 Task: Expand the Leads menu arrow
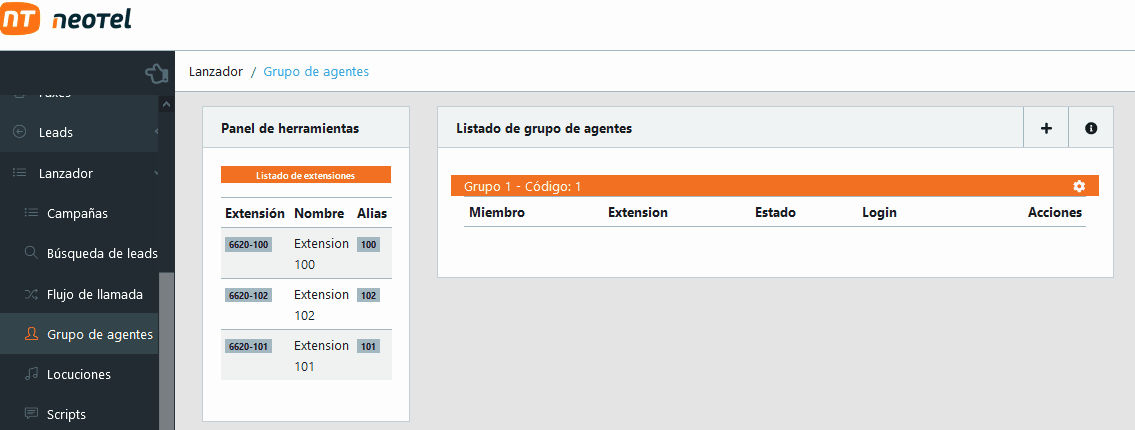pyautogui.click(x=156, y=132)
